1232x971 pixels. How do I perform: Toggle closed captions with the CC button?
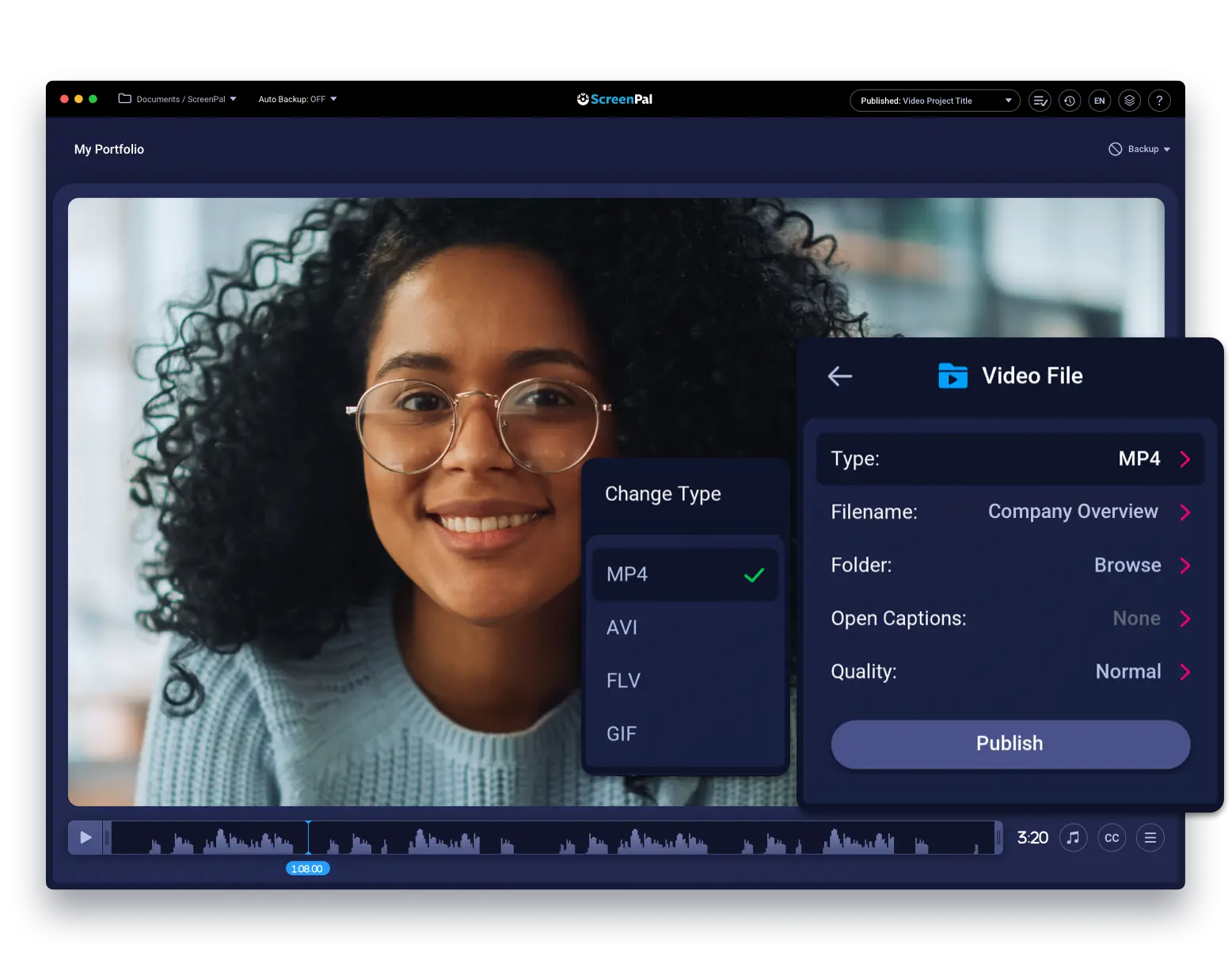point(1112,837)
